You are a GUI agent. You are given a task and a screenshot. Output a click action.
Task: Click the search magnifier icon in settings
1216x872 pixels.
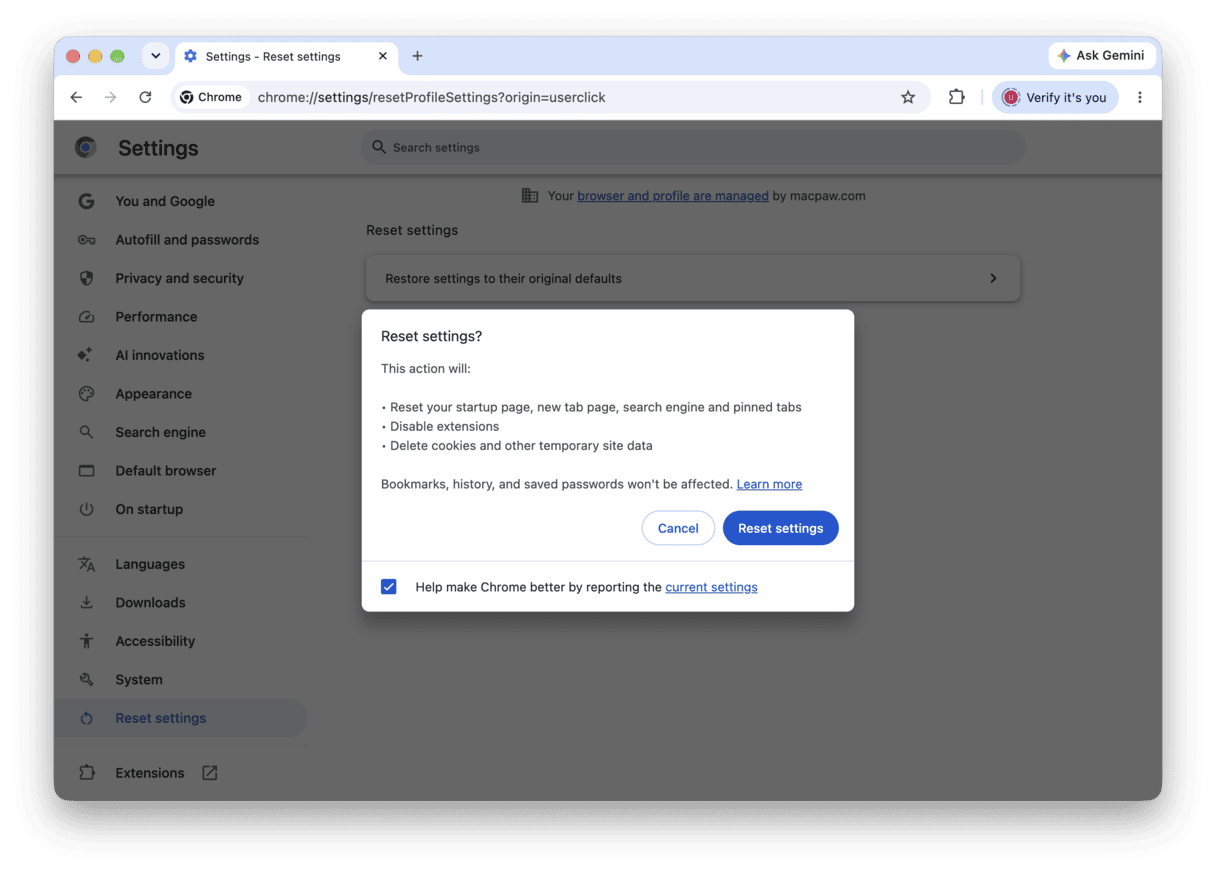pyautogui.click(x=379, y=147)
